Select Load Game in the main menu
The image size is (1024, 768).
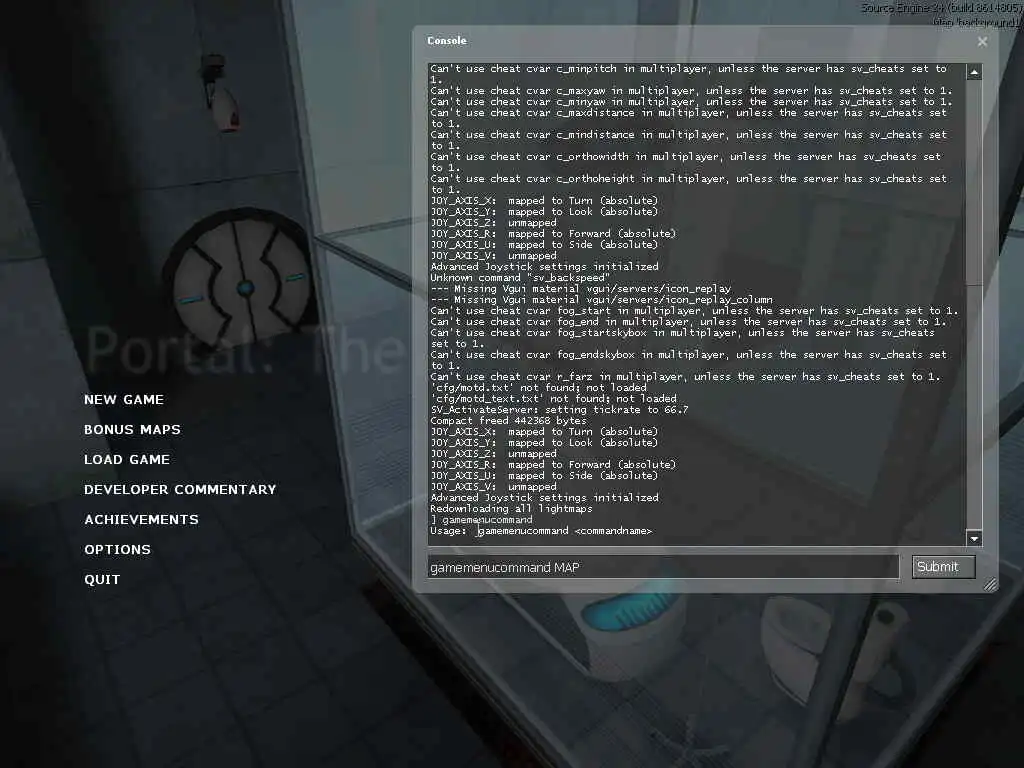(x=127, y=460)
